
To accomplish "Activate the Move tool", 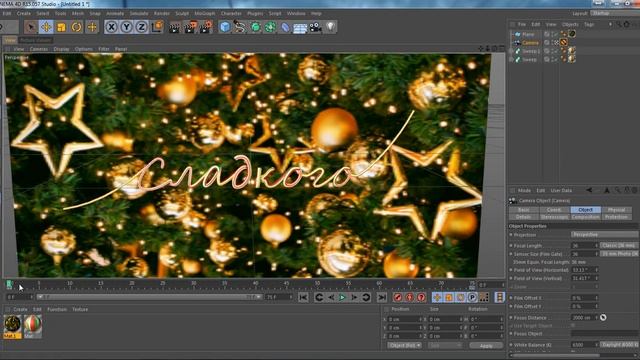I will click(x=46, y=27).
